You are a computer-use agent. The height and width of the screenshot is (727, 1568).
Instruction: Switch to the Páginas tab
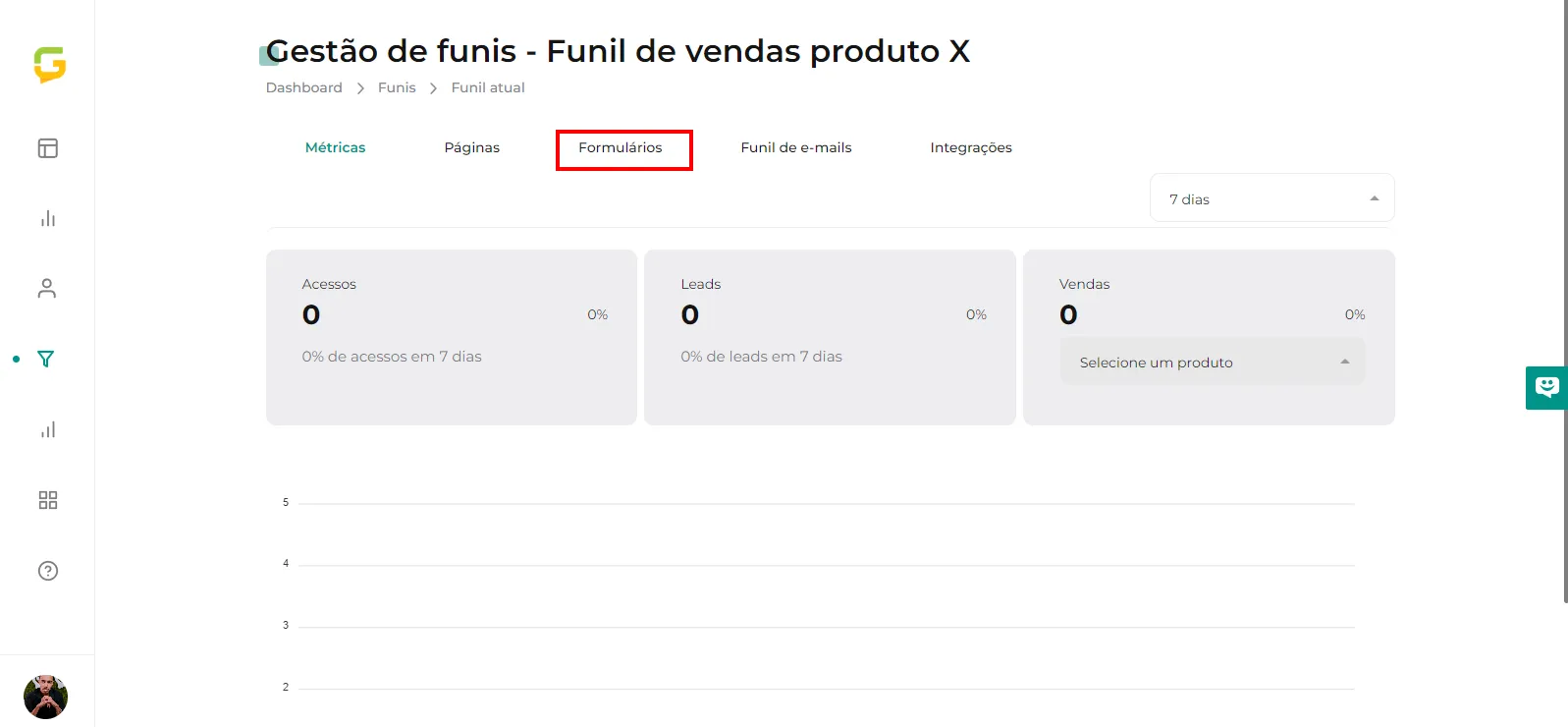click(472, 147)
